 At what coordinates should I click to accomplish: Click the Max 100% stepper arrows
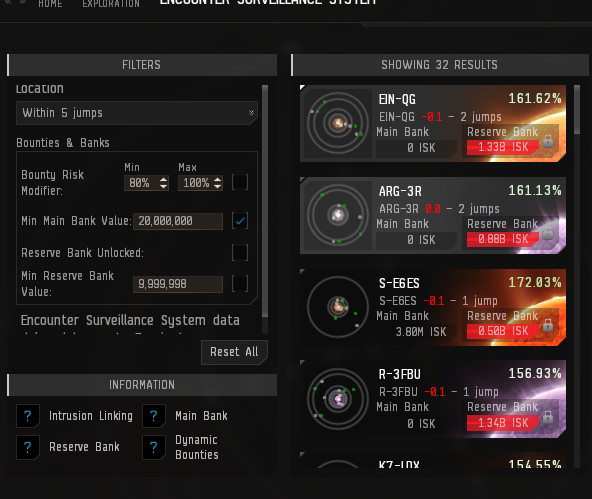(x=217, y=183)
